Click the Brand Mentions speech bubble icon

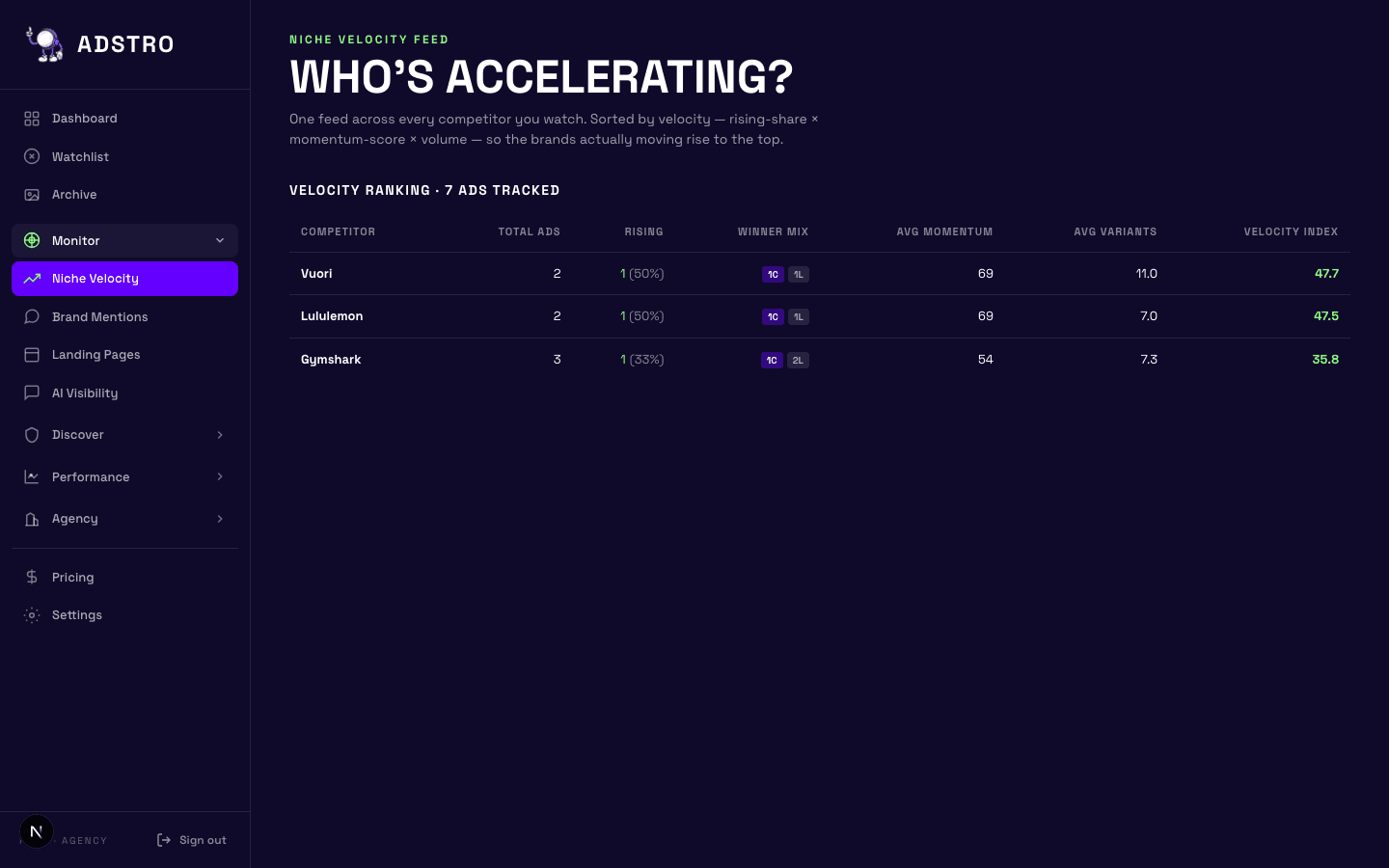(x=32, y=317)
